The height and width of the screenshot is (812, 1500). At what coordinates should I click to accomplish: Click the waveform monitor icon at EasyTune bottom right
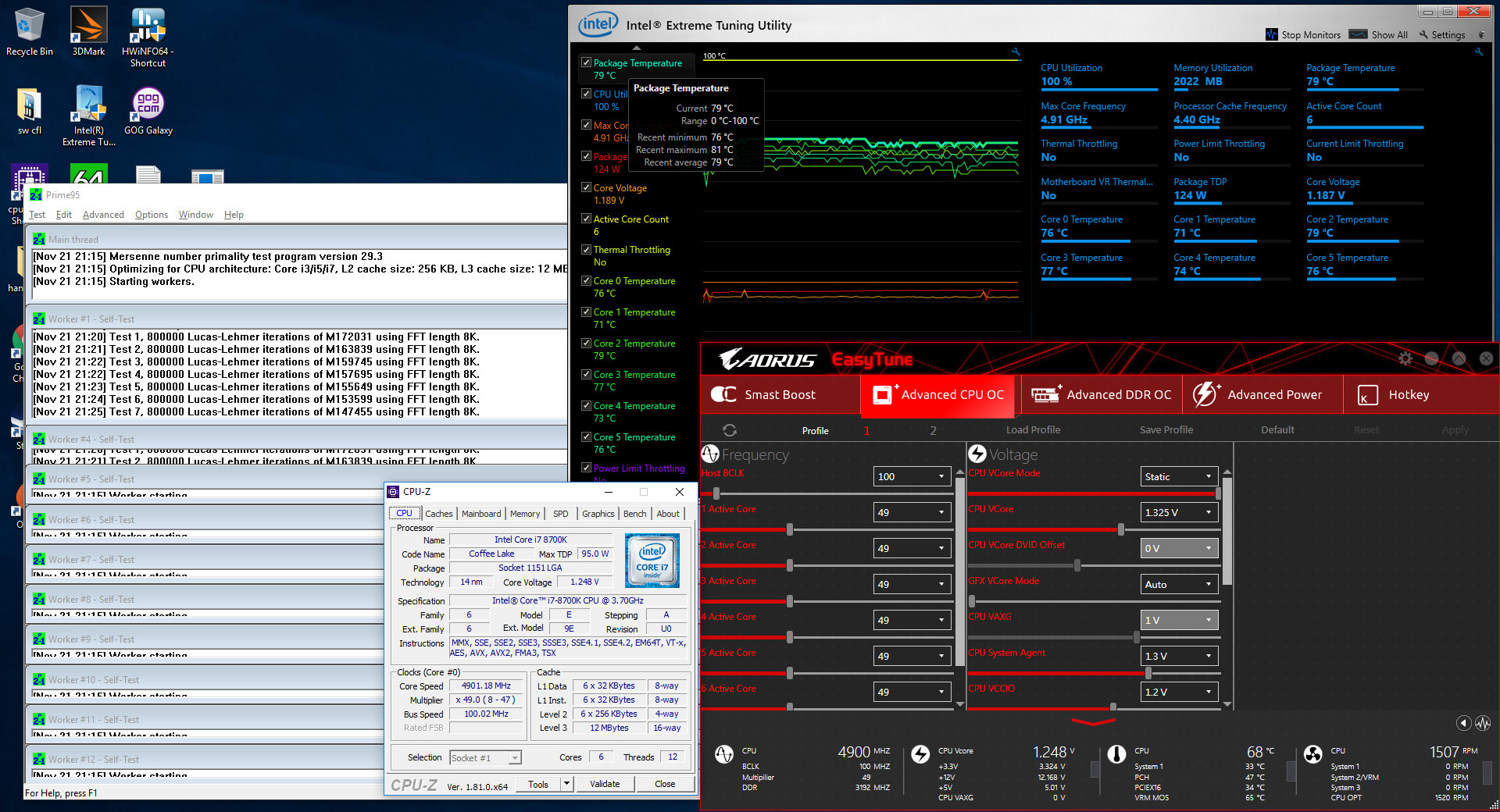1483,723
